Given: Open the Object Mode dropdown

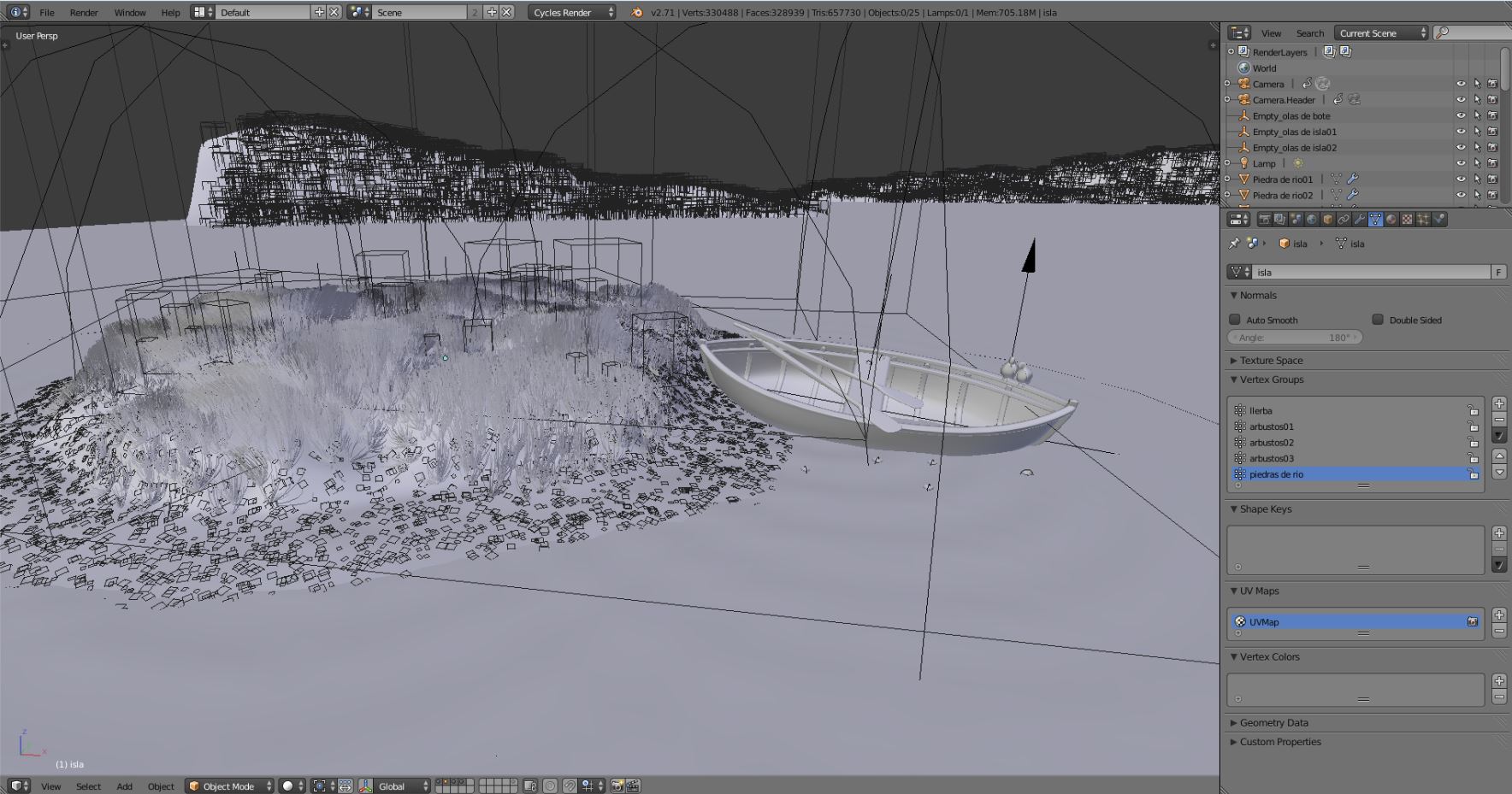Looking at the screenshot, I should click(229, 785).
